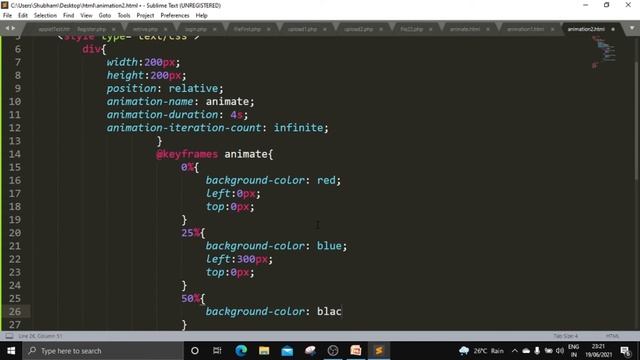Switch to the animation2.html tab
The height and width of the screenshot is (360, 640).
point(586,29)
